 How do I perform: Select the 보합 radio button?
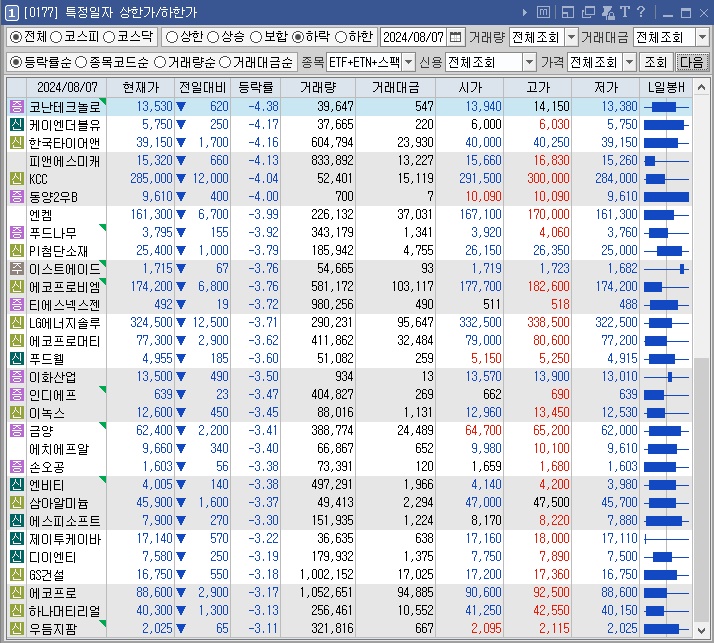coord(256,37)
